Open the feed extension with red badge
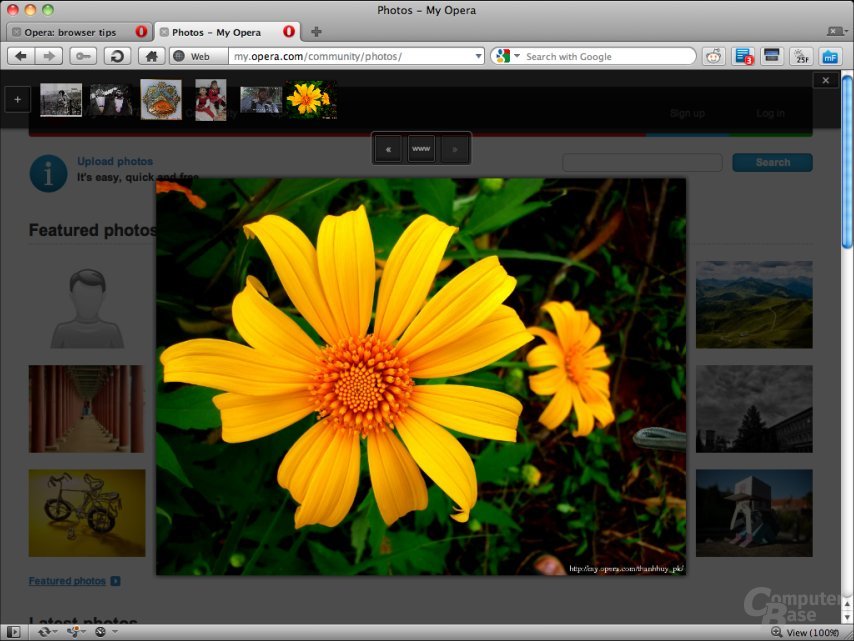Image resolution: width=854 pixels, height=641 pixels. (x=743, y=56)
